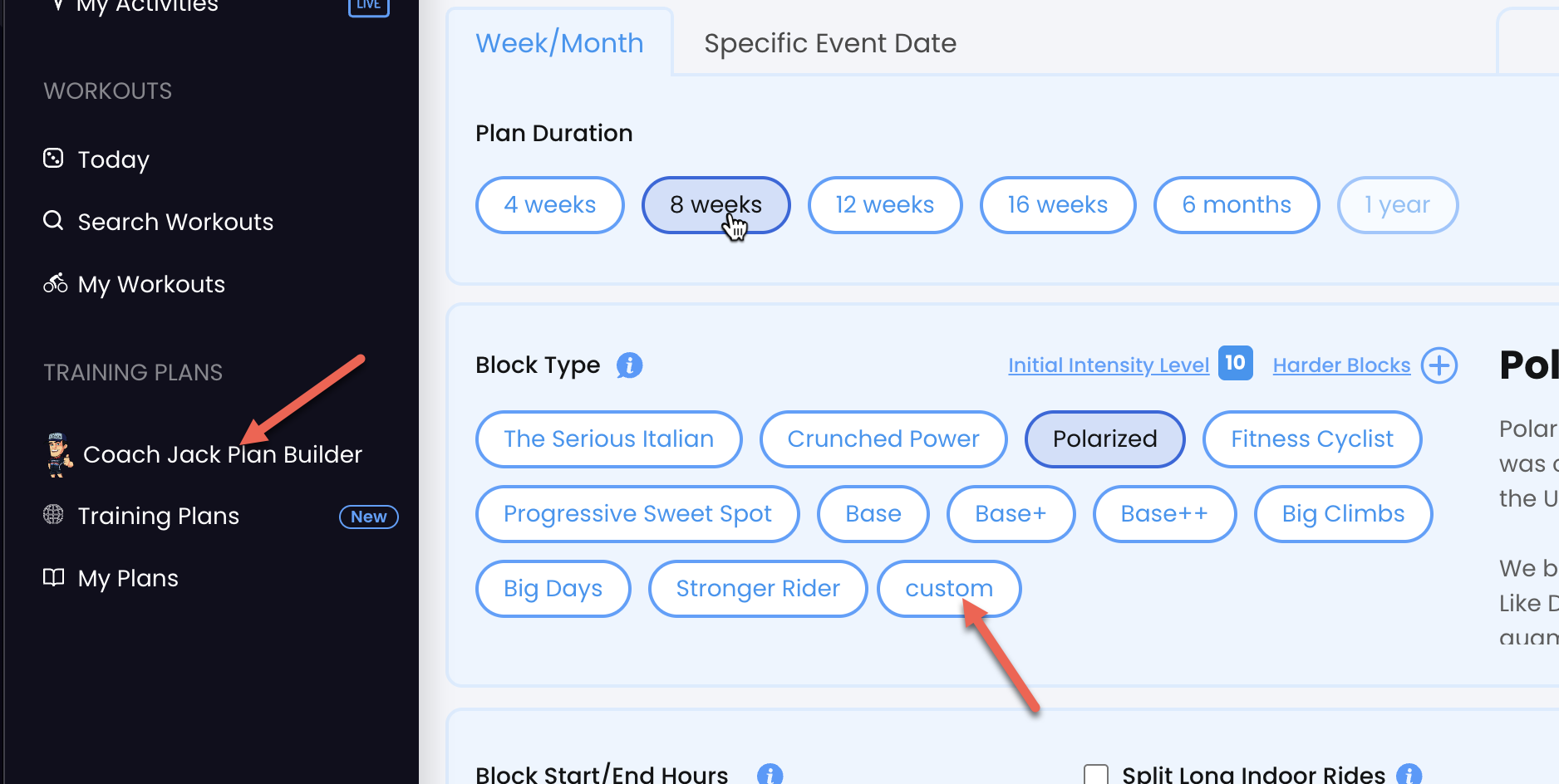Select the 6 months plan duration
1559x784 pixels.
coord(1237,205)
